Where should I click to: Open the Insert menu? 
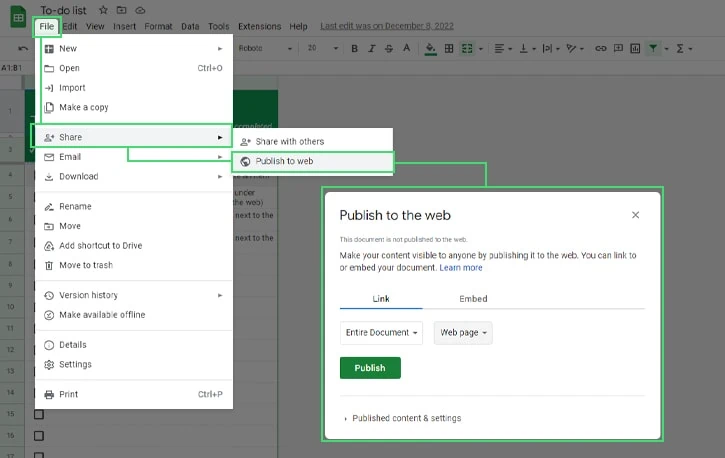pyautogui.click(x=124, y=26)
